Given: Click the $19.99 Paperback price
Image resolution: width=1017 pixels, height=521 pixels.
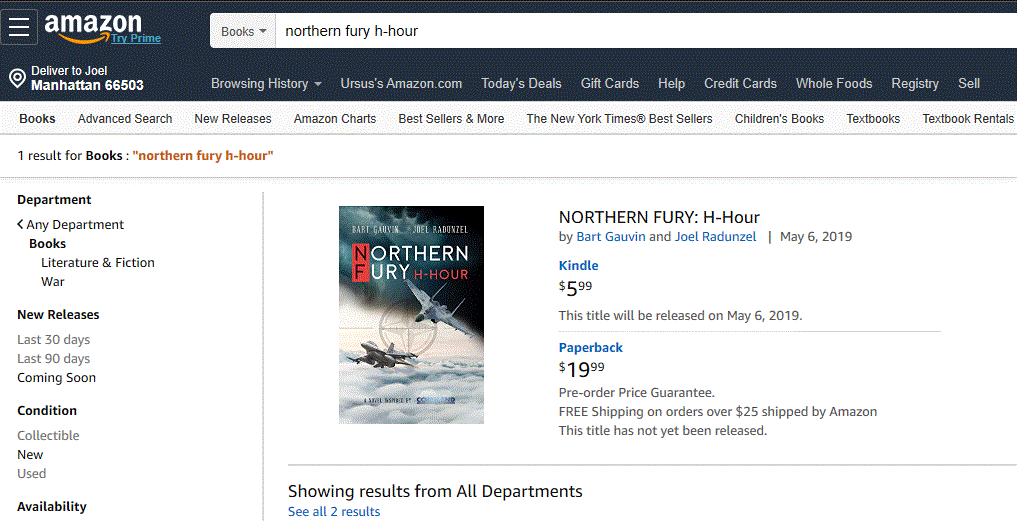Looking at the screenshot, I should (582, 369).
